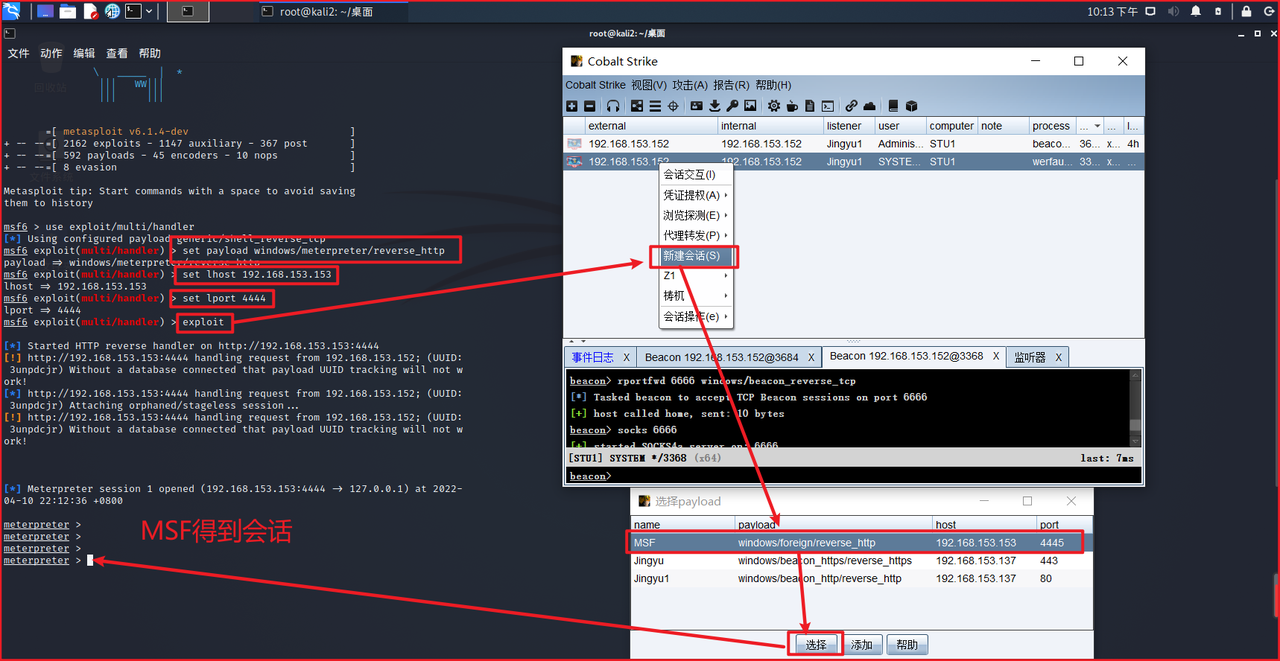Click the notification bell in the system tray
Viewport: 1280px width, 661px height.
pos(1197,11)
